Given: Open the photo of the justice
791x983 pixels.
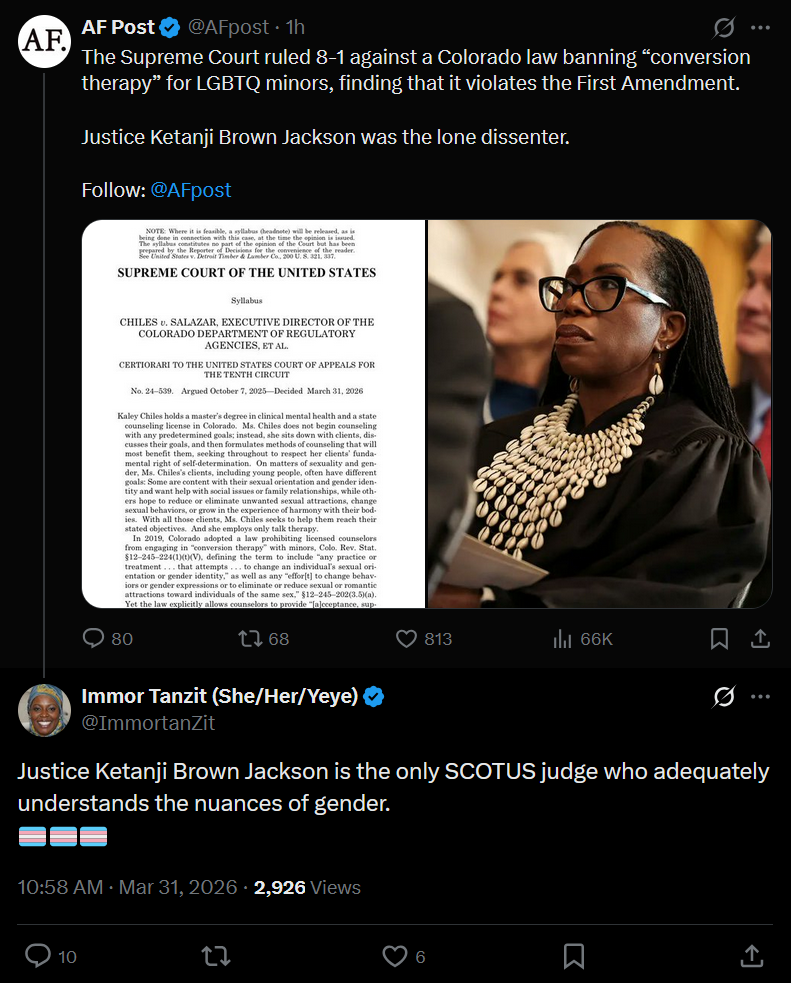Looking at the screenshot, I should click(x=600, y=414).
